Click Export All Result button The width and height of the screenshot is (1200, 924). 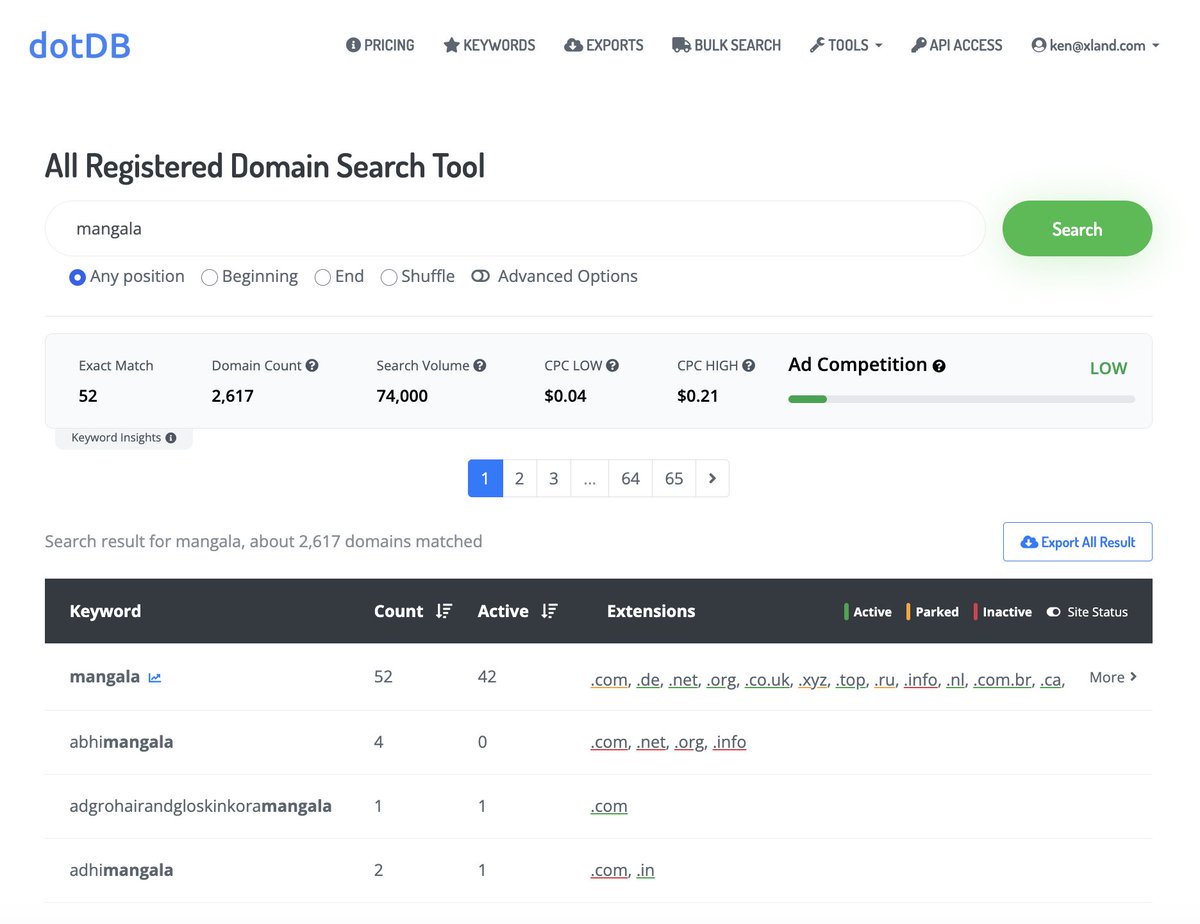pos(1077,542)
